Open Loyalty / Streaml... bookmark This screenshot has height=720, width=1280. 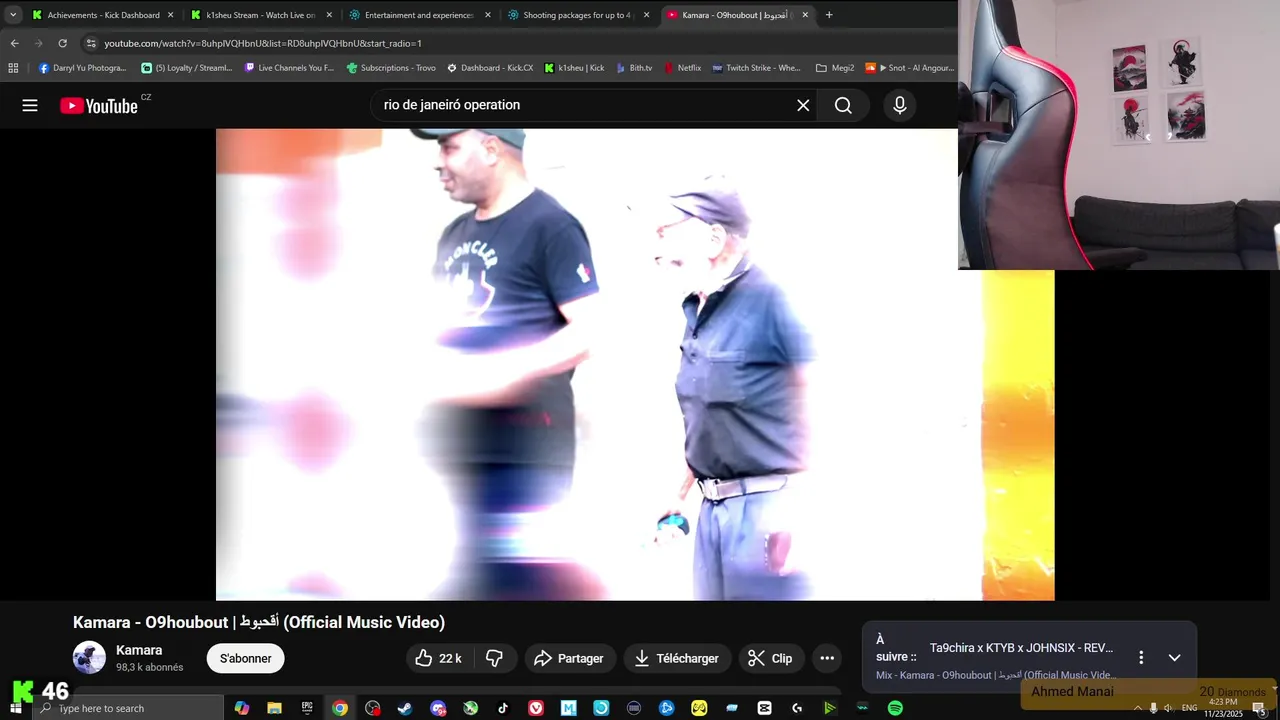187,68
